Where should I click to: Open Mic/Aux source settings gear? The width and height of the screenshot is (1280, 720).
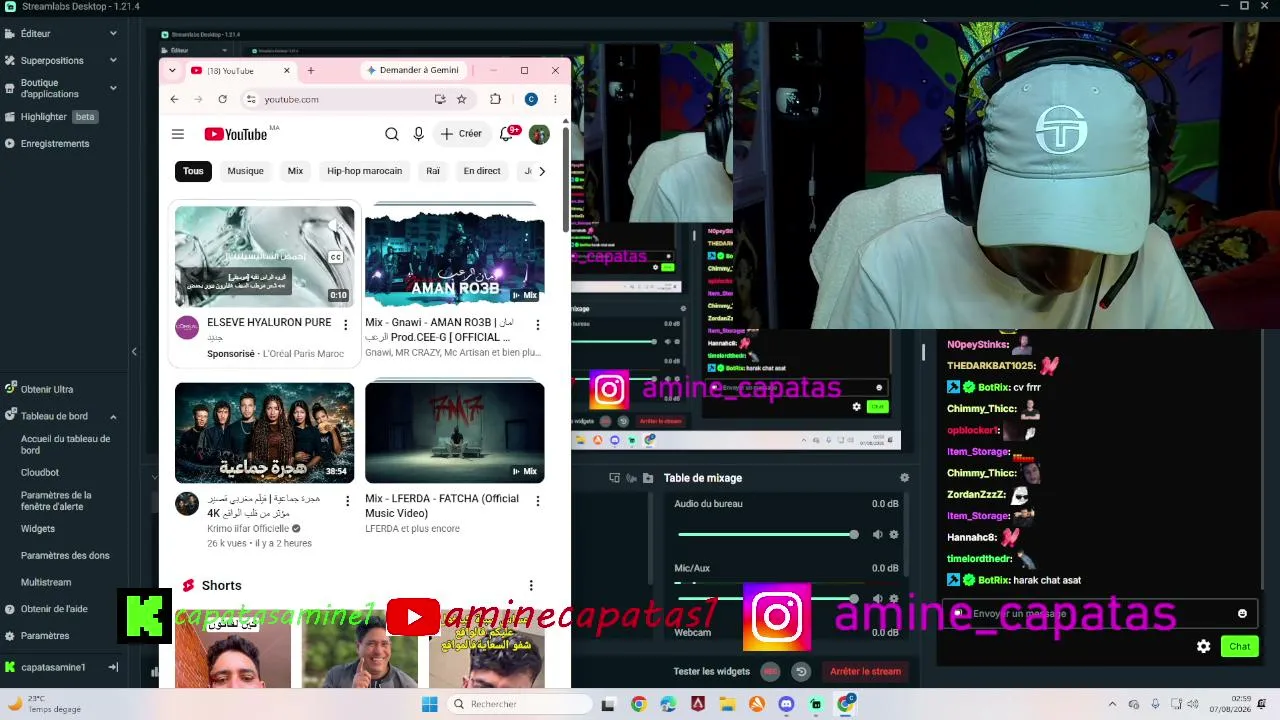[x=894, y=598]
